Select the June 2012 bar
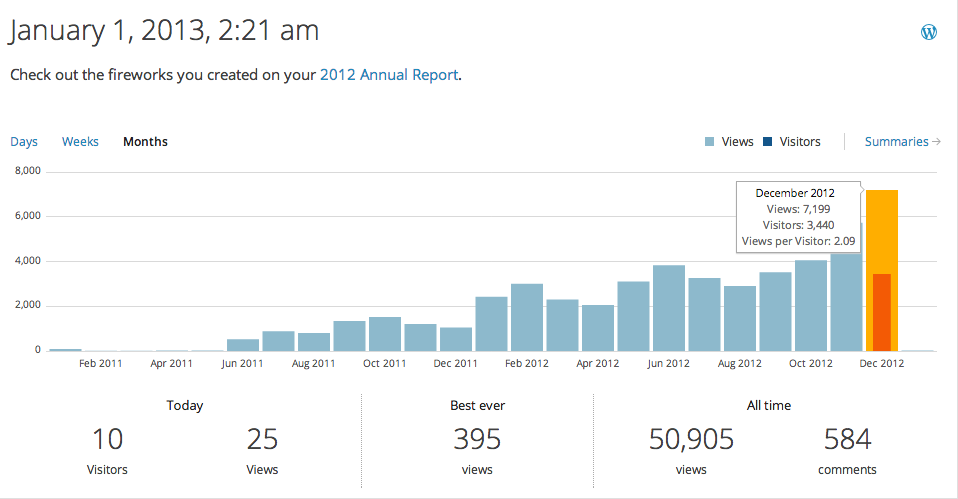 click(x=669, y=308)
